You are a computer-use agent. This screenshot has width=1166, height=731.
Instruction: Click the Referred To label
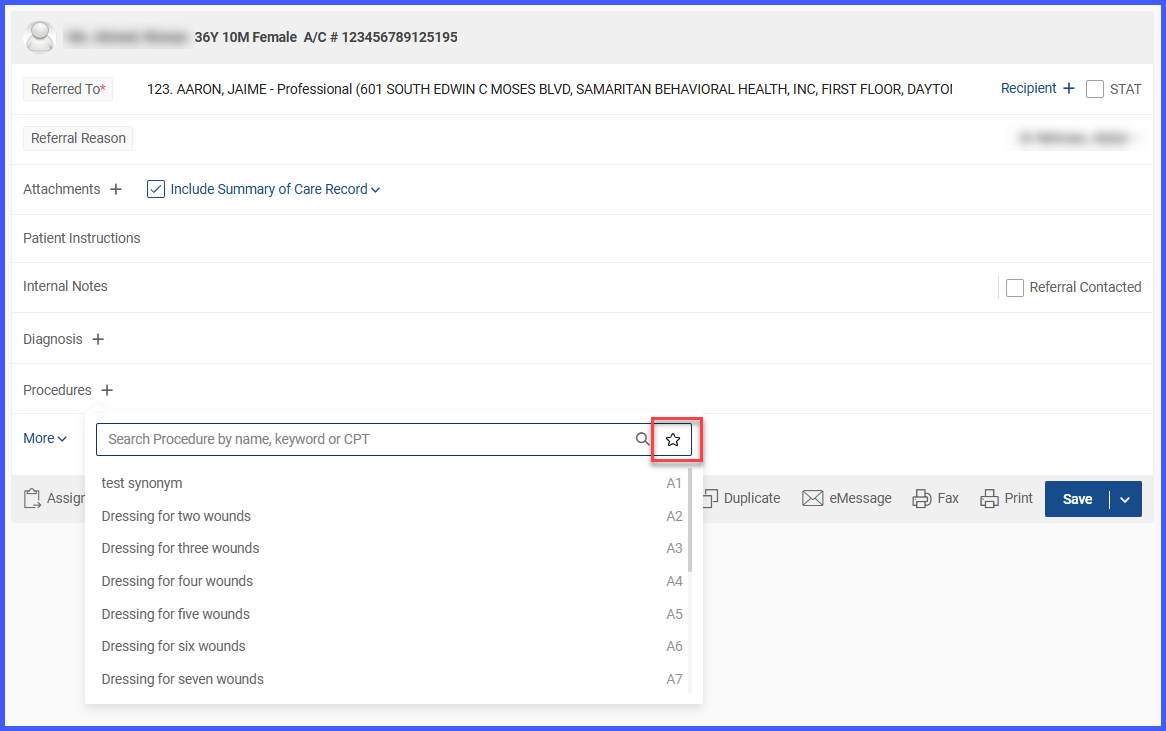click(x=68, y=89)
